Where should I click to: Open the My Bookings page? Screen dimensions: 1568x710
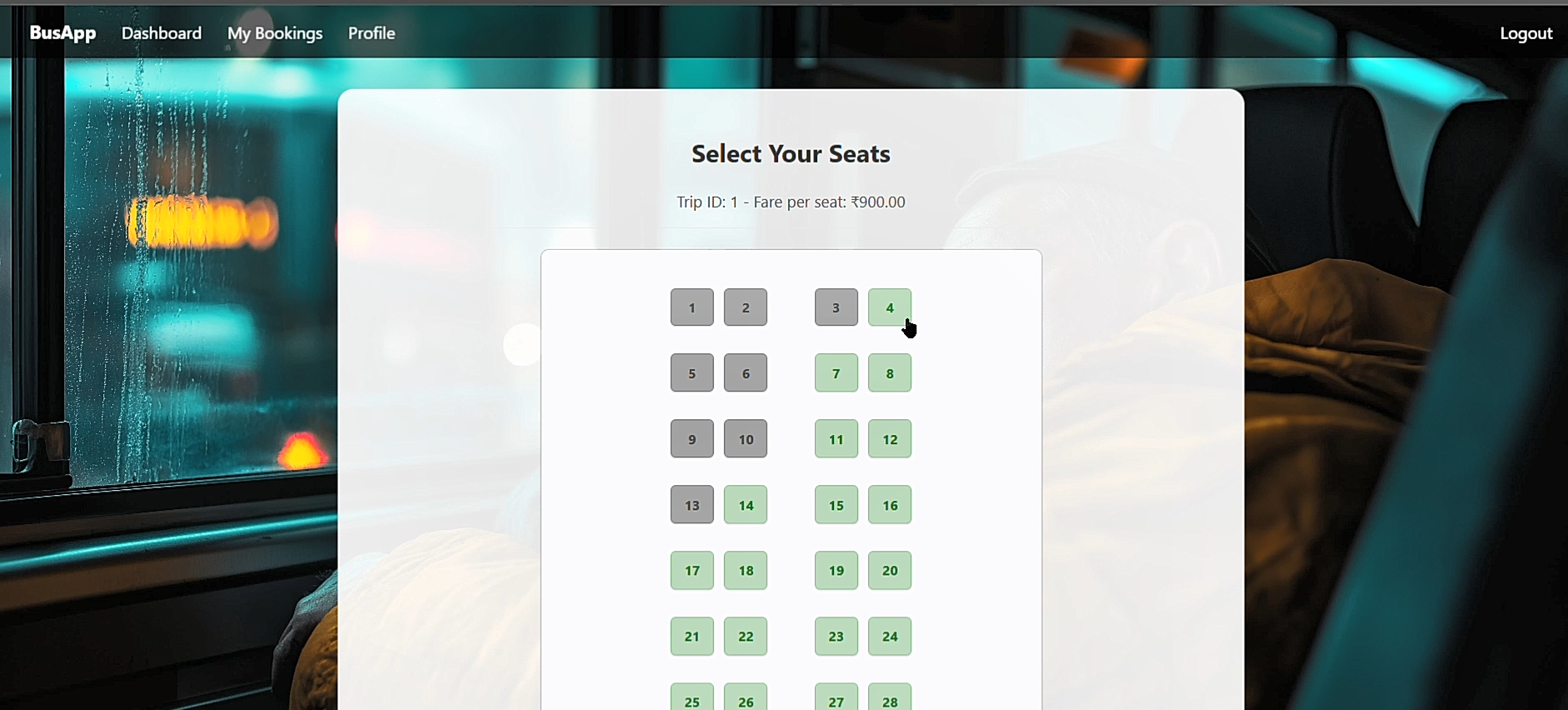(x=274, y=33)
